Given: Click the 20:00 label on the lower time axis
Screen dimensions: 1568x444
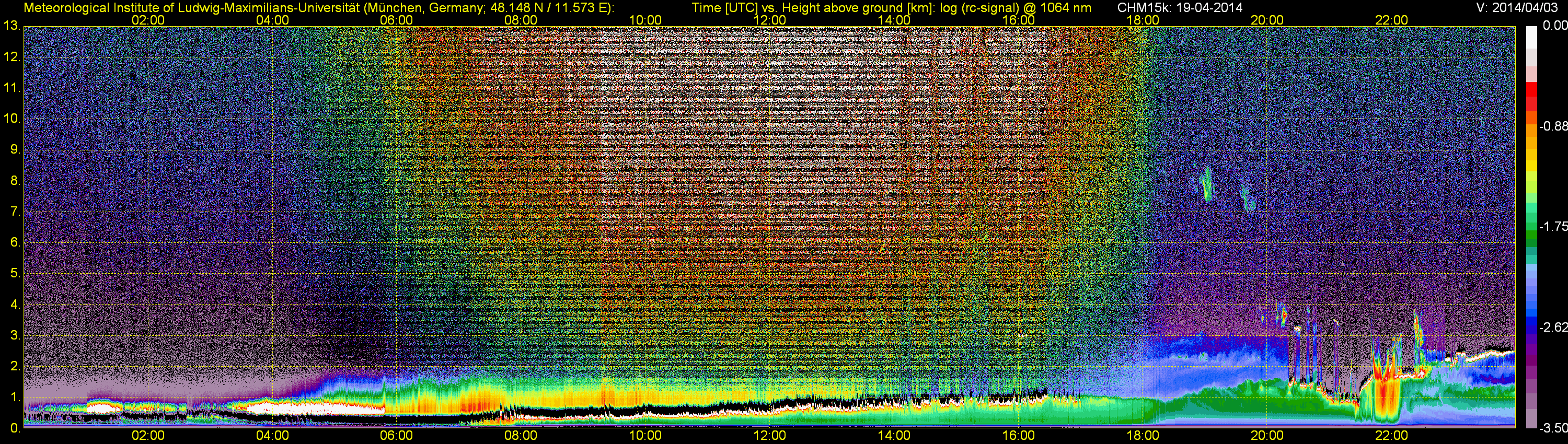Looking at the screenshot, I should pyautogui.click(x=1267, y=436).
